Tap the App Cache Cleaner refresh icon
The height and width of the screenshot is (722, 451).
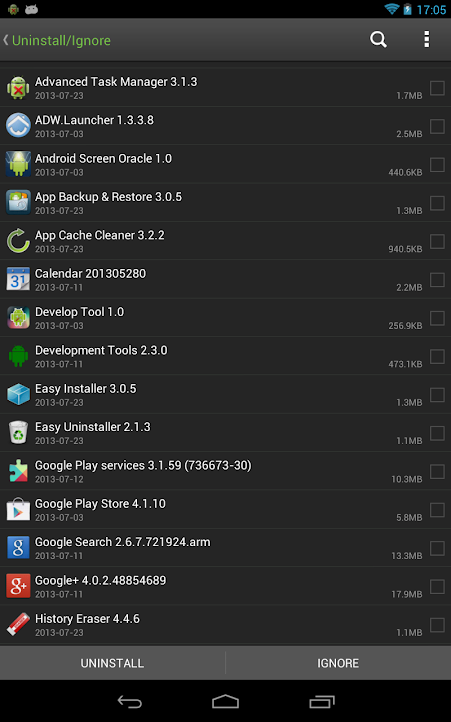(x=18, y=241)
